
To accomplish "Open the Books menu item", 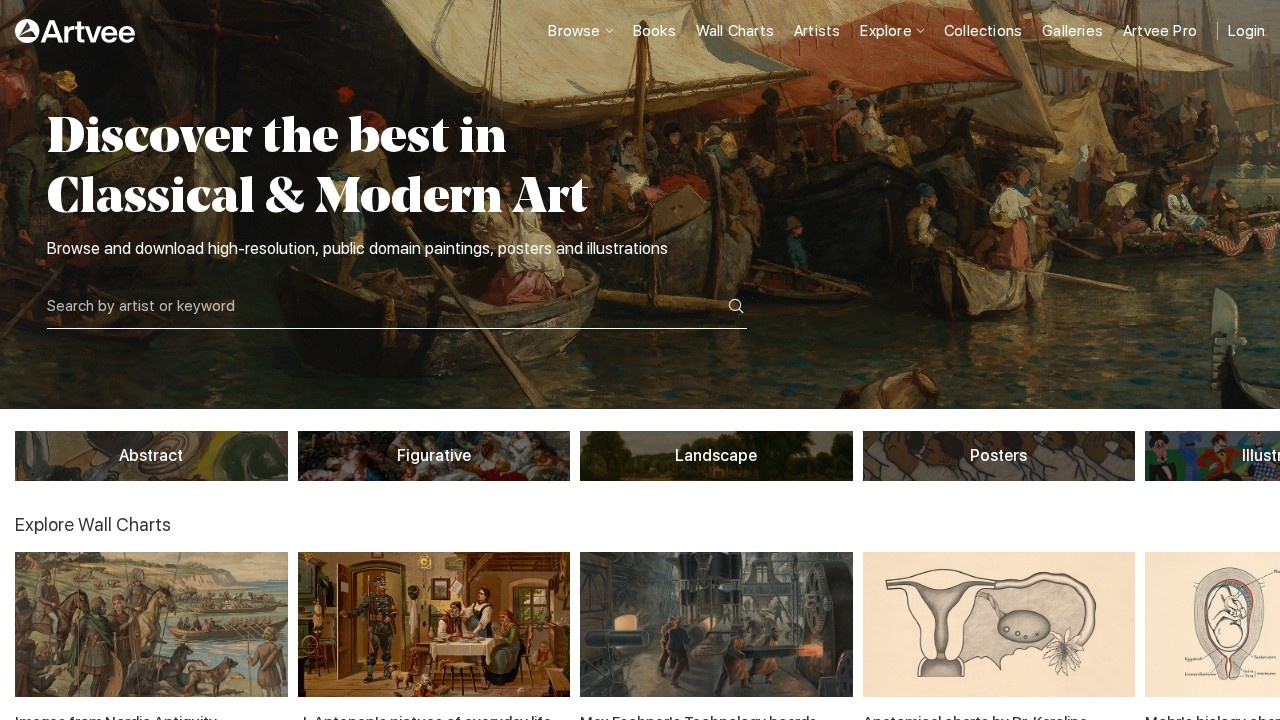I will 654,31.
